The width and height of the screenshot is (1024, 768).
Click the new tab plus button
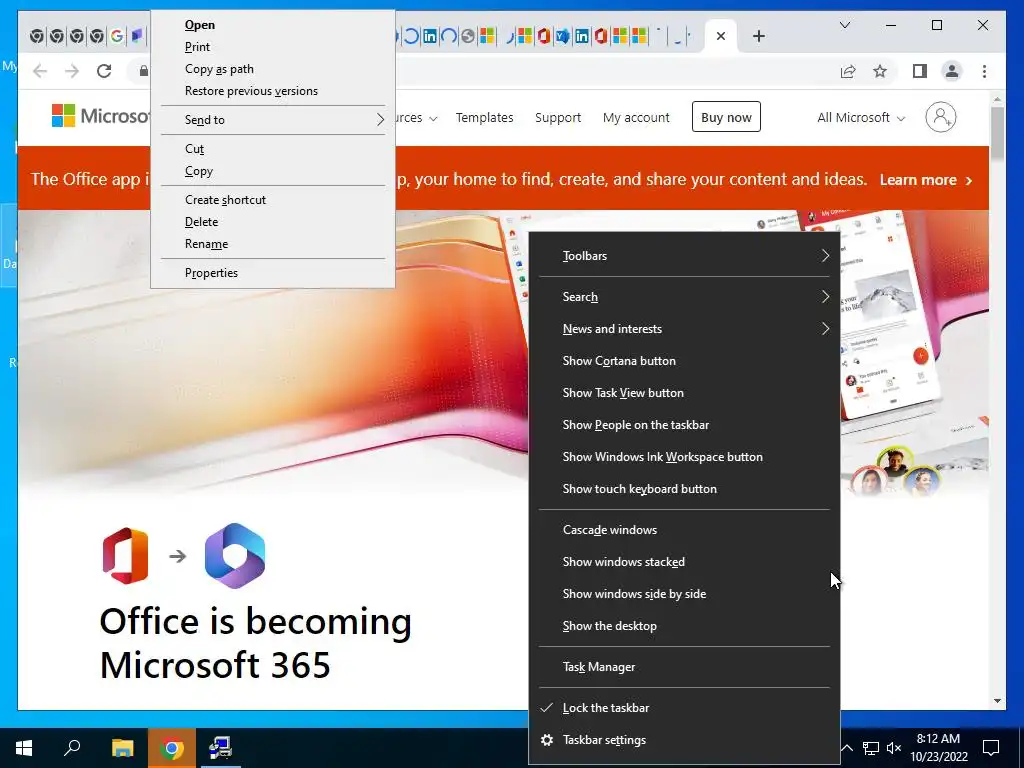click(758, 36)
